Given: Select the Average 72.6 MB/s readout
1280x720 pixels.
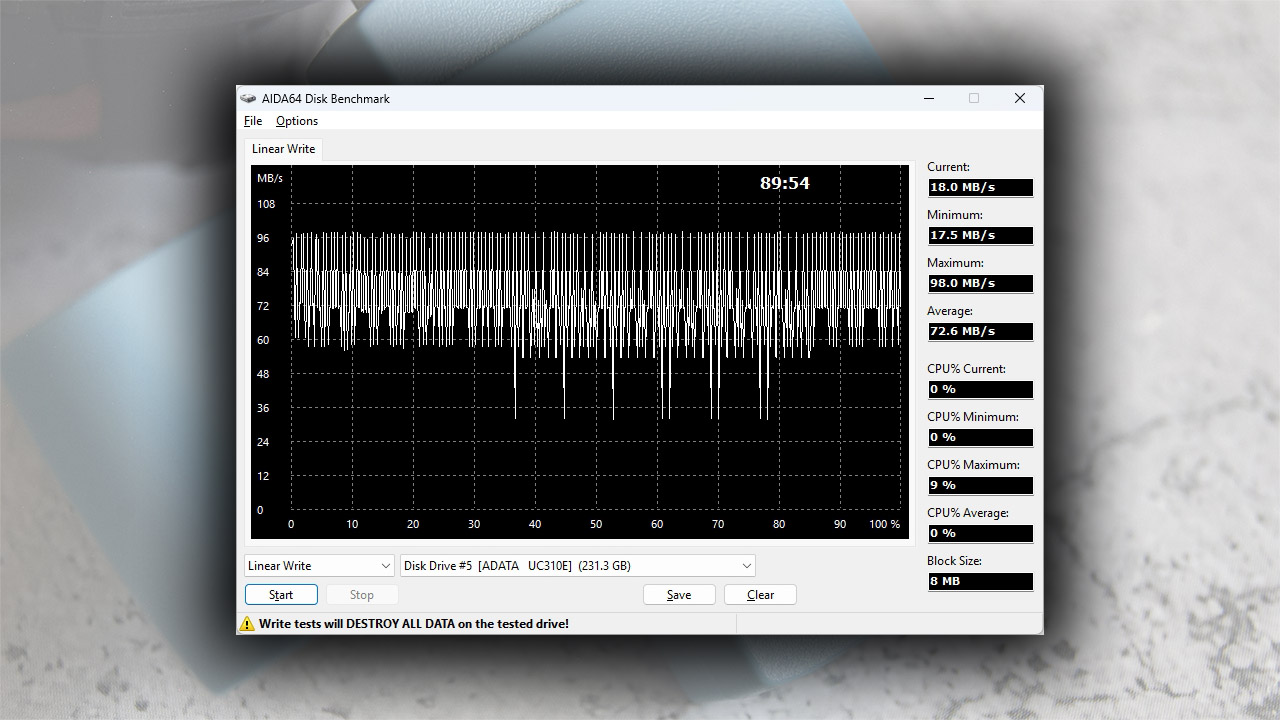Looking at the screenshot, I should click(980, 331).
